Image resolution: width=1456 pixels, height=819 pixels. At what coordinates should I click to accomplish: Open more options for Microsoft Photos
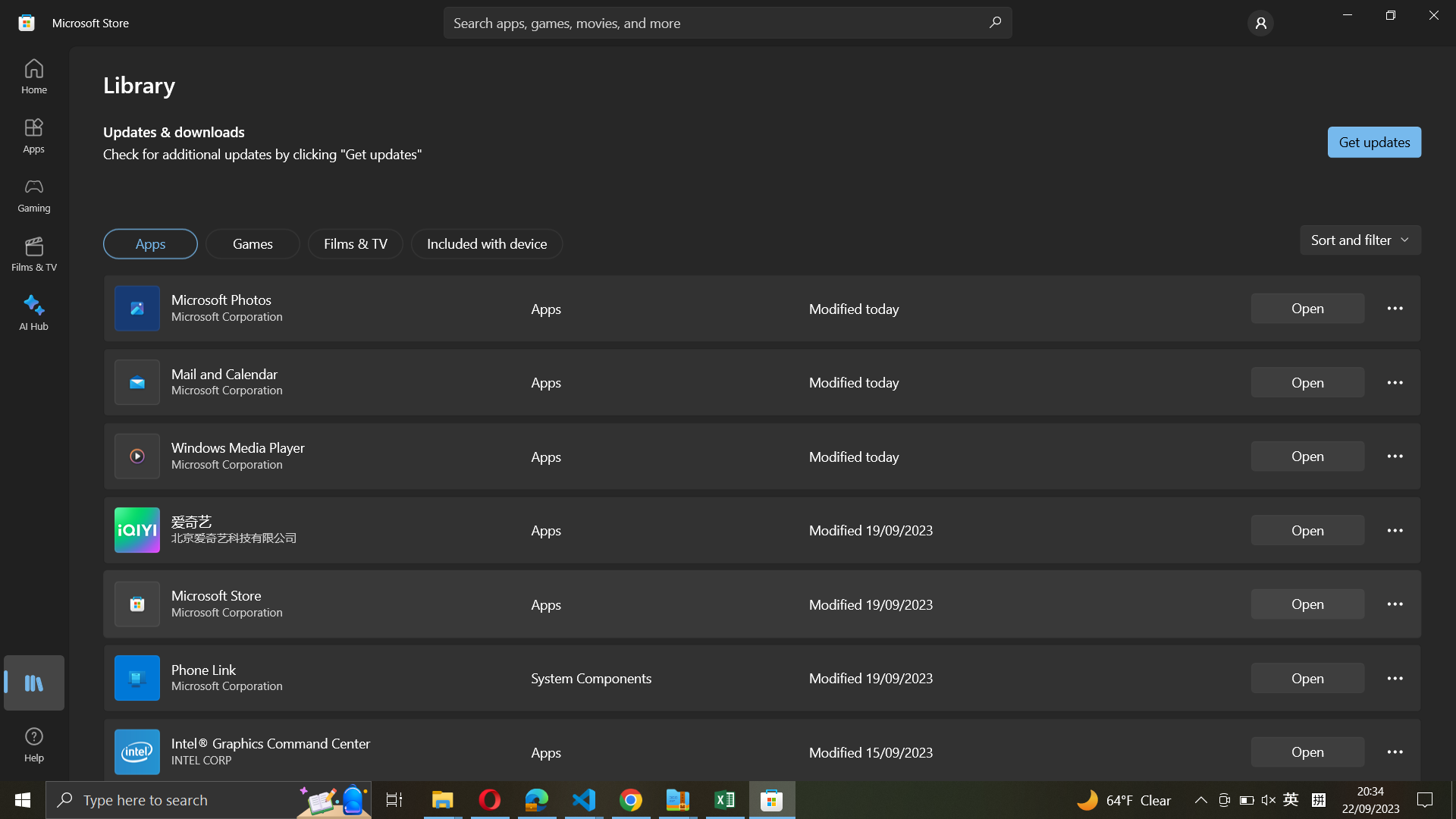tap(1395, 309)
